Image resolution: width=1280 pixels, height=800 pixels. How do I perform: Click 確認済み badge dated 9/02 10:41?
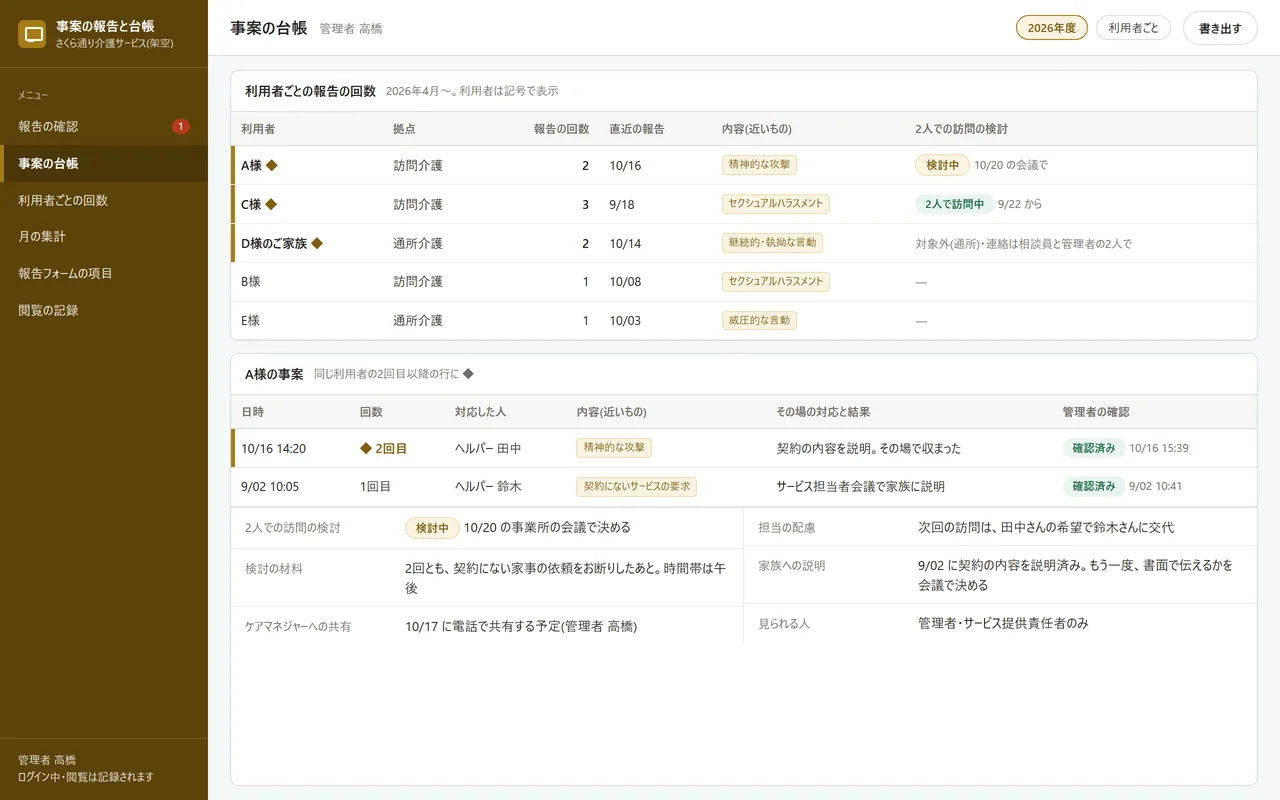[x=1094, y=487]
